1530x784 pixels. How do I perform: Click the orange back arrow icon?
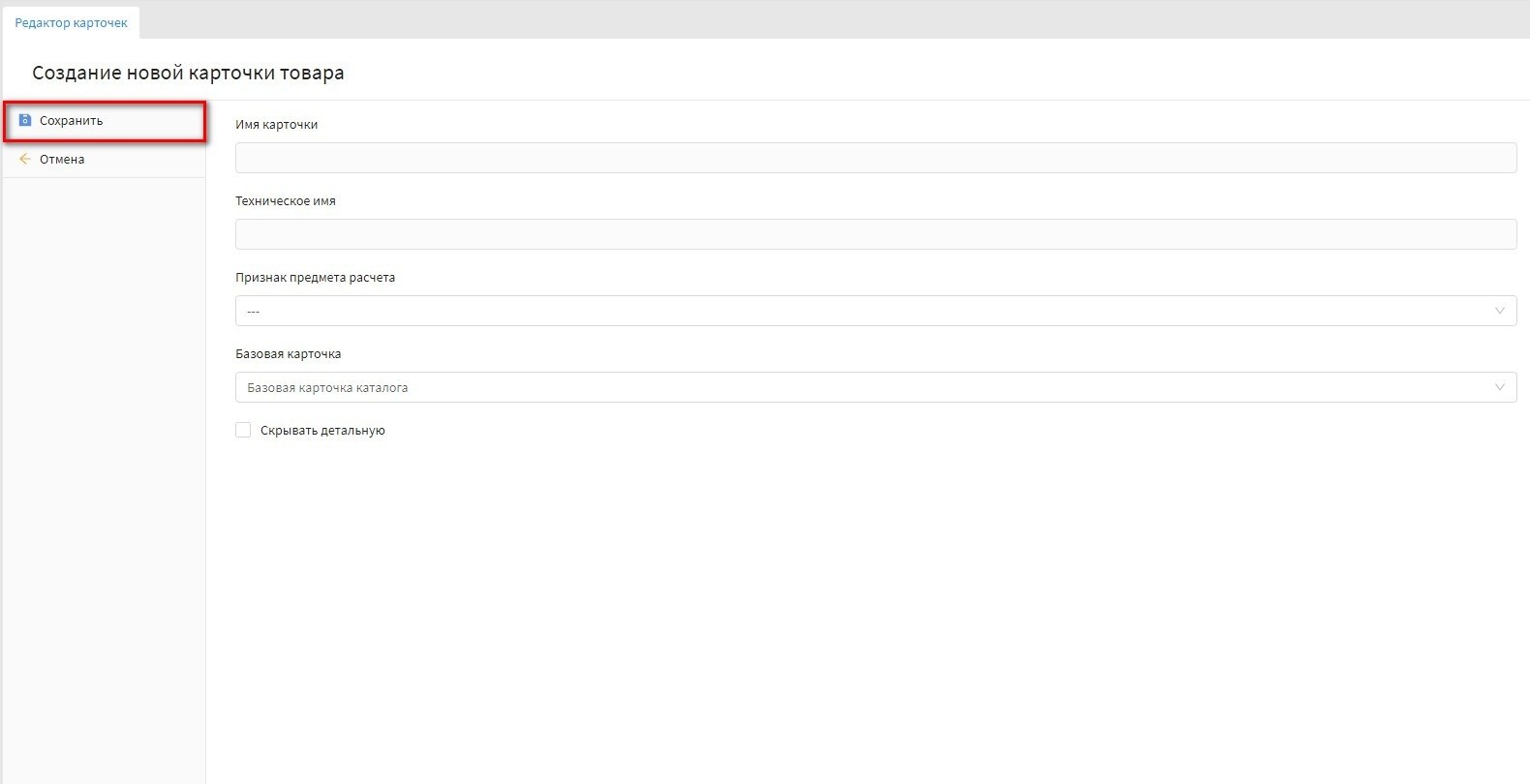(25, 159)
